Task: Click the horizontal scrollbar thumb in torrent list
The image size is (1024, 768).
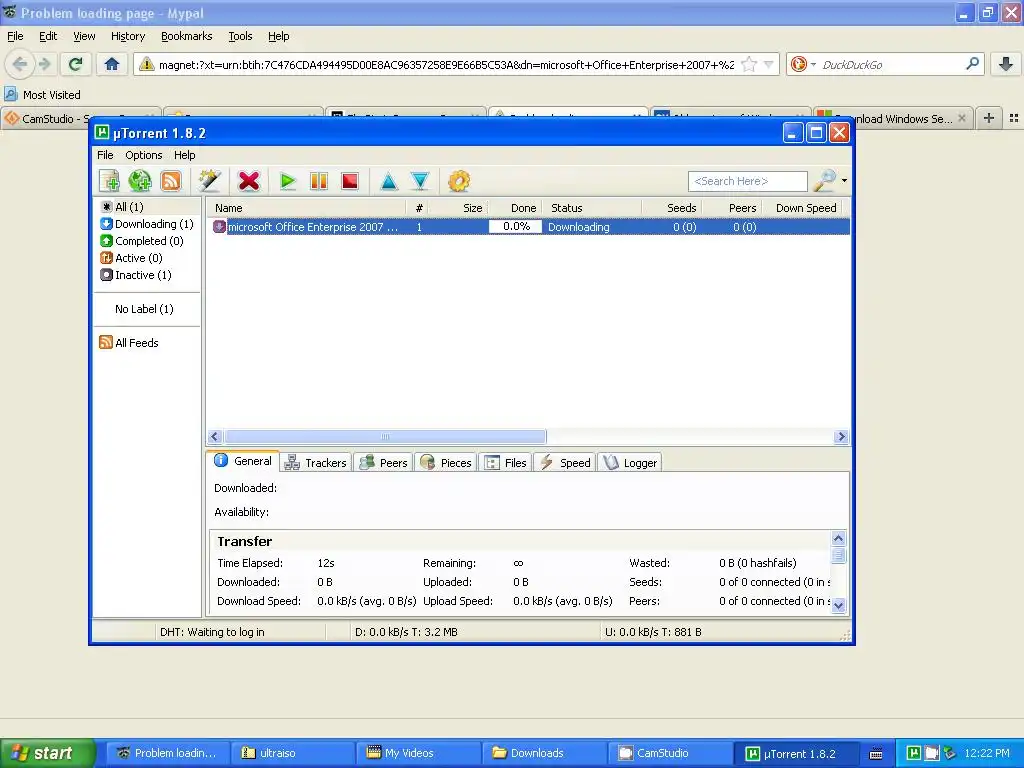Action: (385, 436)
